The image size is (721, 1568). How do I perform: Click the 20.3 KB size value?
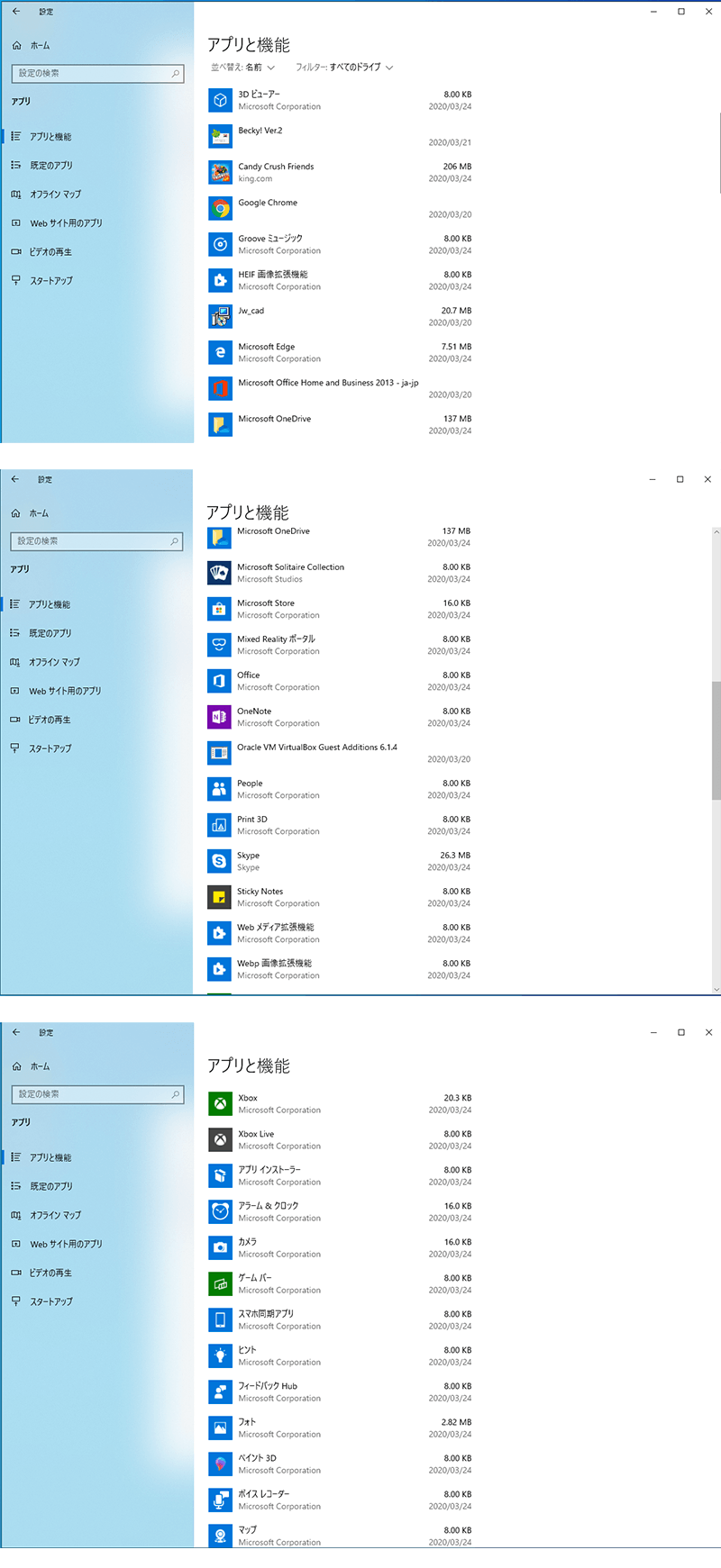point(458,1098)
